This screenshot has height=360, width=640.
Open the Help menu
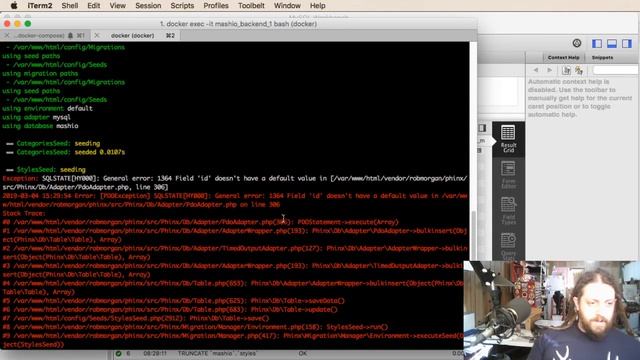[x=318, y=6]
